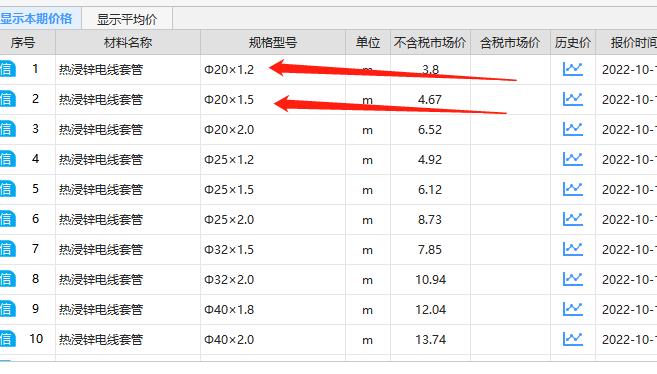Click the quote date in row 5
This screenshot has height=374, width=657.
629,190
